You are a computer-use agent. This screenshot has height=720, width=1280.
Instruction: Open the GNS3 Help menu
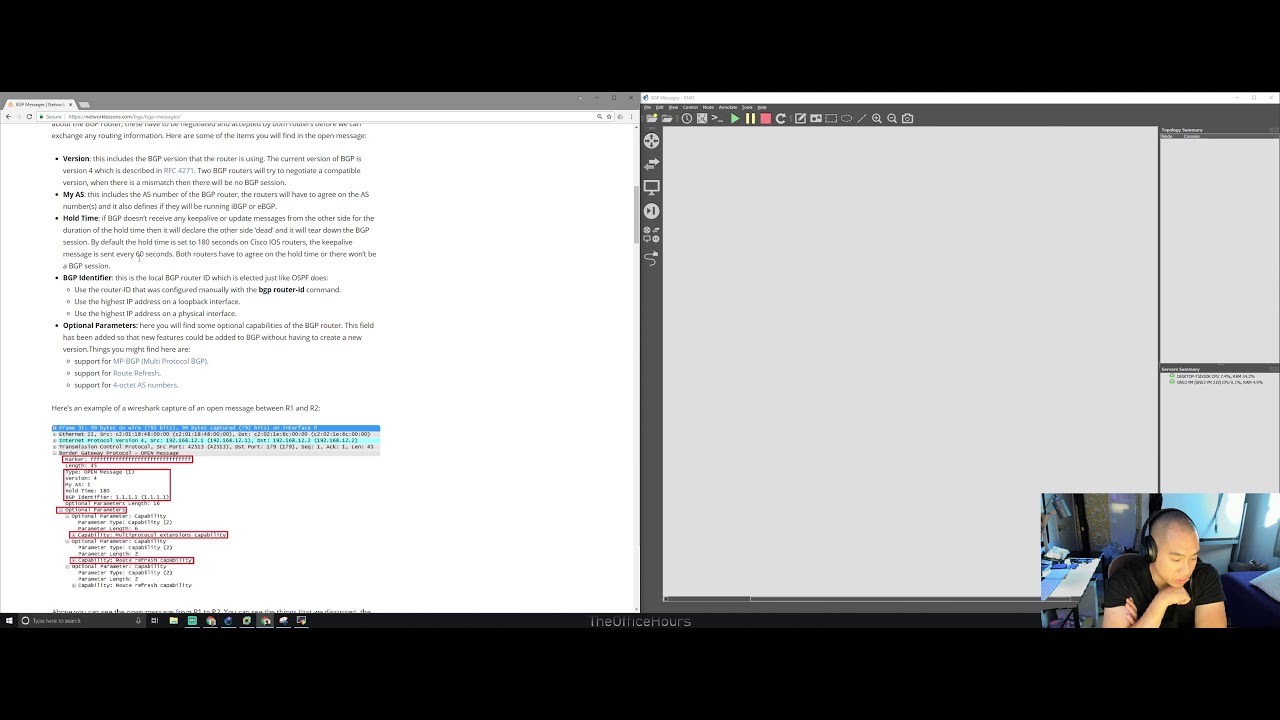pos(761,107)
